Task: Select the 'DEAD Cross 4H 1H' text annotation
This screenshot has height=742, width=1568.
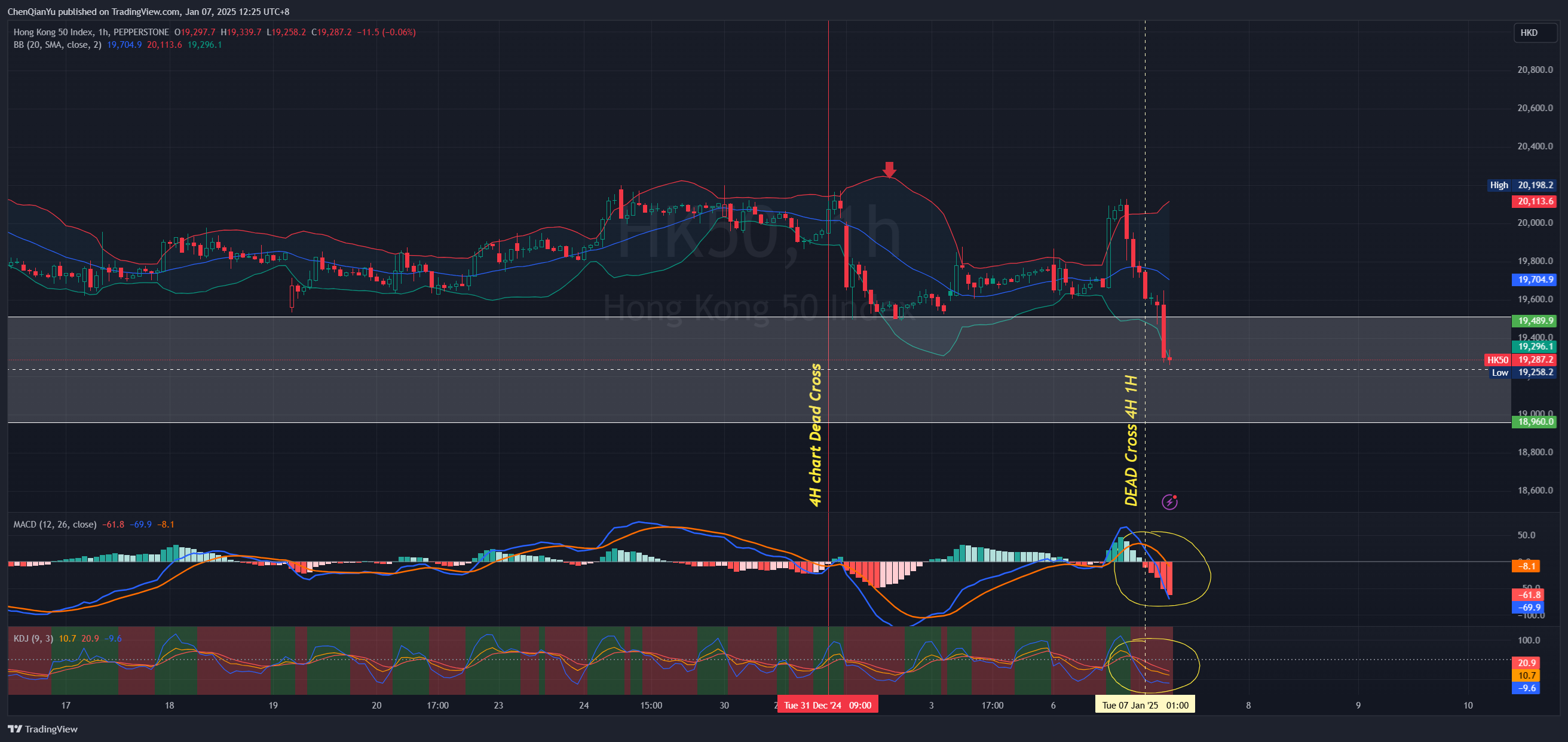Action: coord(1131,440)
